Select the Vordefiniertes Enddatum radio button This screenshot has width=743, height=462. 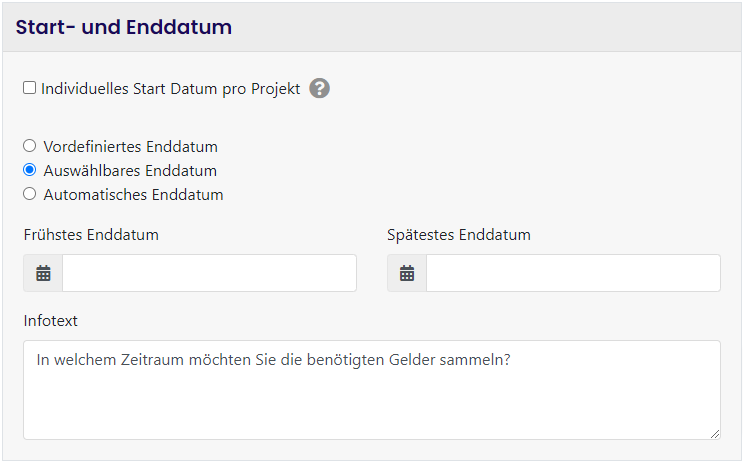30,146
